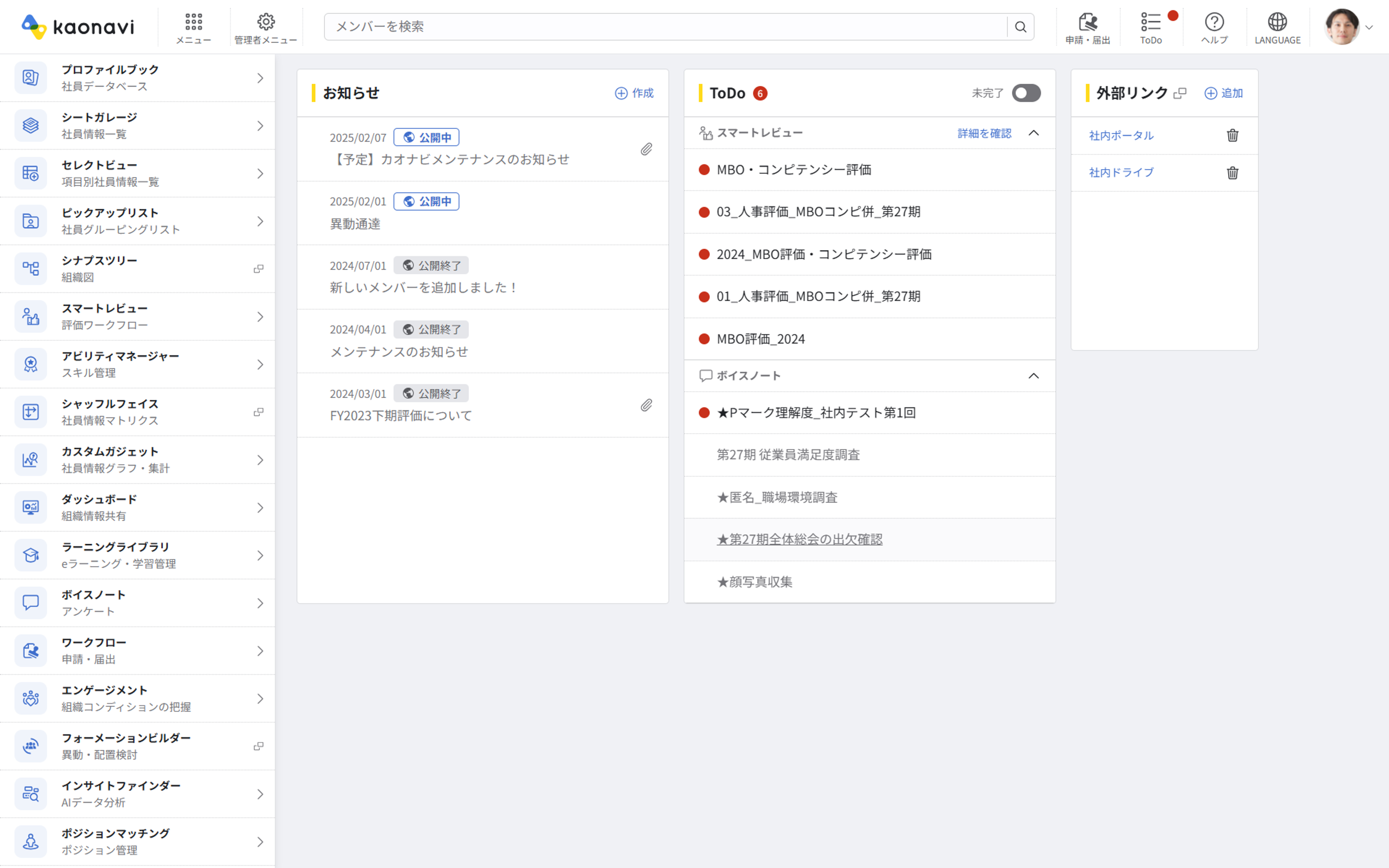Expand the シートガレージ menu chevron

(260, 126)
